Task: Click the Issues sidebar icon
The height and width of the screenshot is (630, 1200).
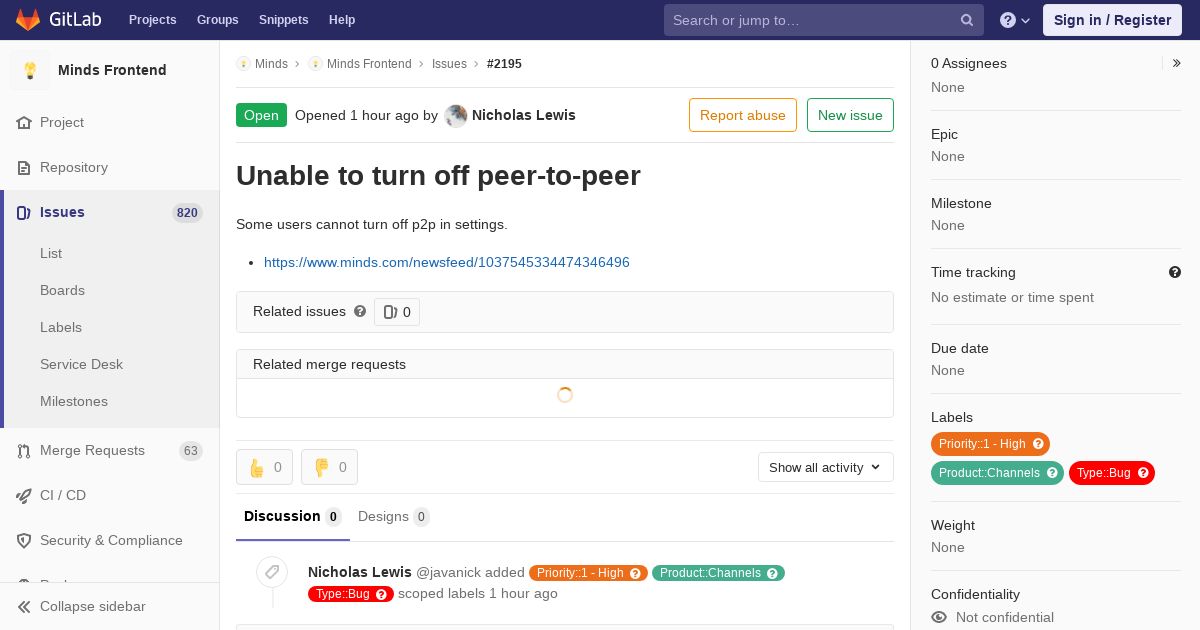Action: 24,212
